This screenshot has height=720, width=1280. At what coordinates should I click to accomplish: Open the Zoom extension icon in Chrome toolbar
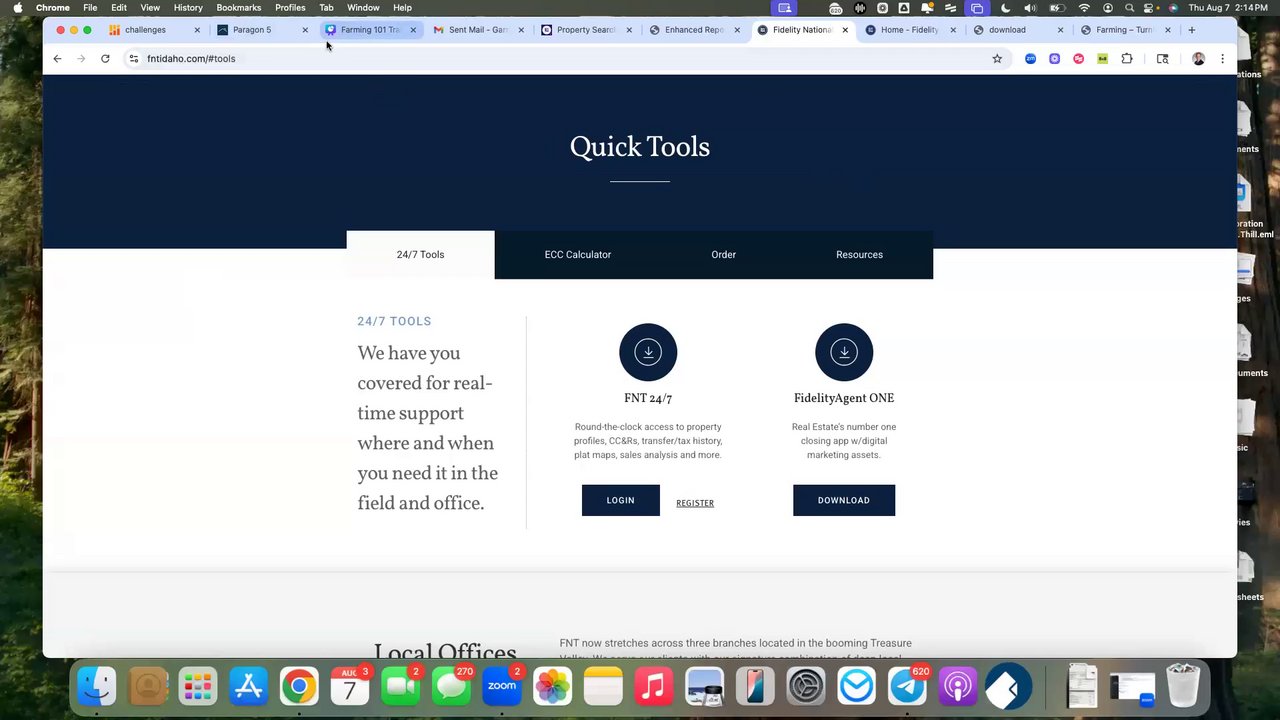[1030, 59]
